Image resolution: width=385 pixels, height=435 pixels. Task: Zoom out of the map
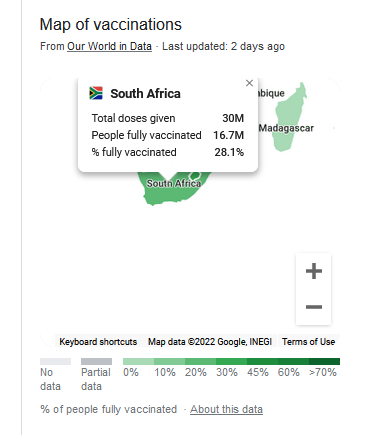pyautogui.click(x=314, y=307)
